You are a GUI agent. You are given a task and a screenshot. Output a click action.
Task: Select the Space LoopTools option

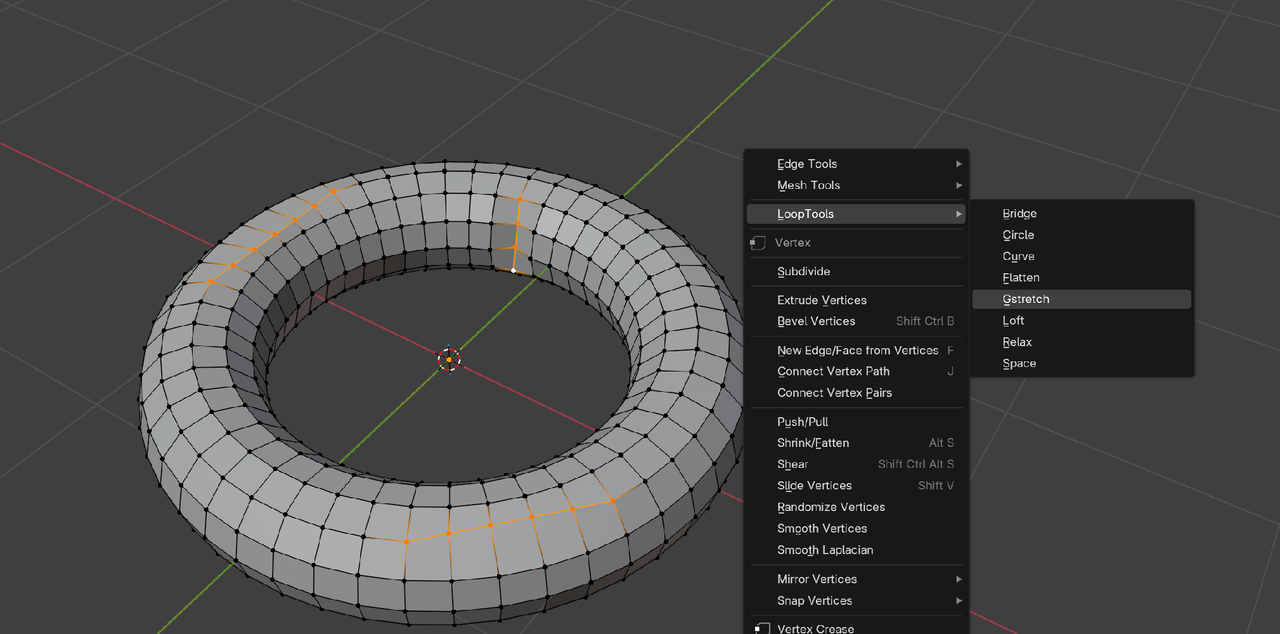[x=1019, y=363]
